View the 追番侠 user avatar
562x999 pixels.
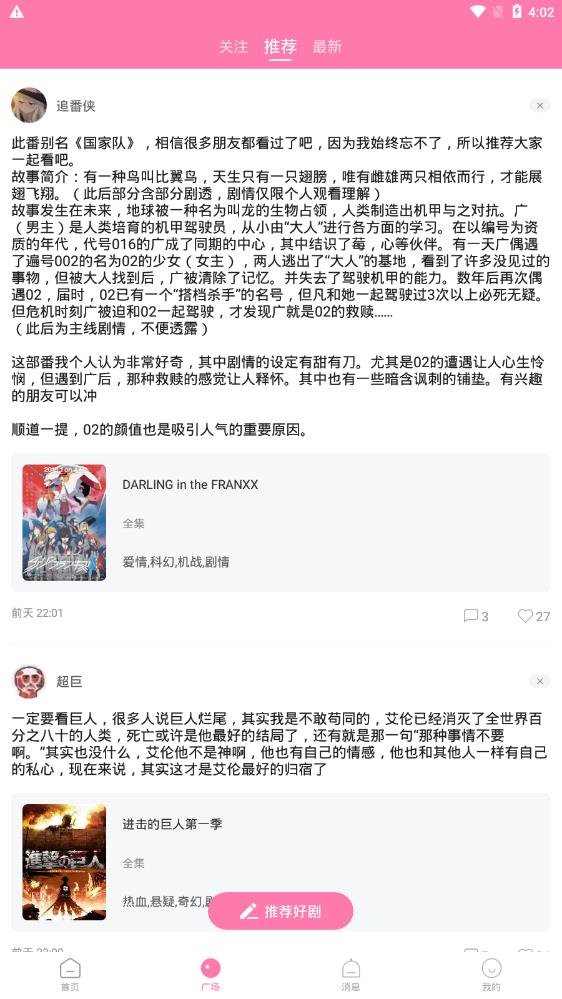(29, 105)
